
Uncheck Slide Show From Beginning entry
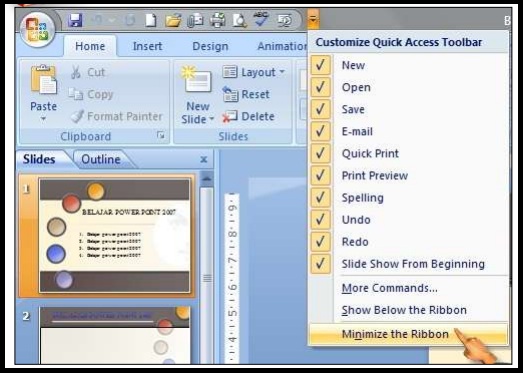click(409, 264)
